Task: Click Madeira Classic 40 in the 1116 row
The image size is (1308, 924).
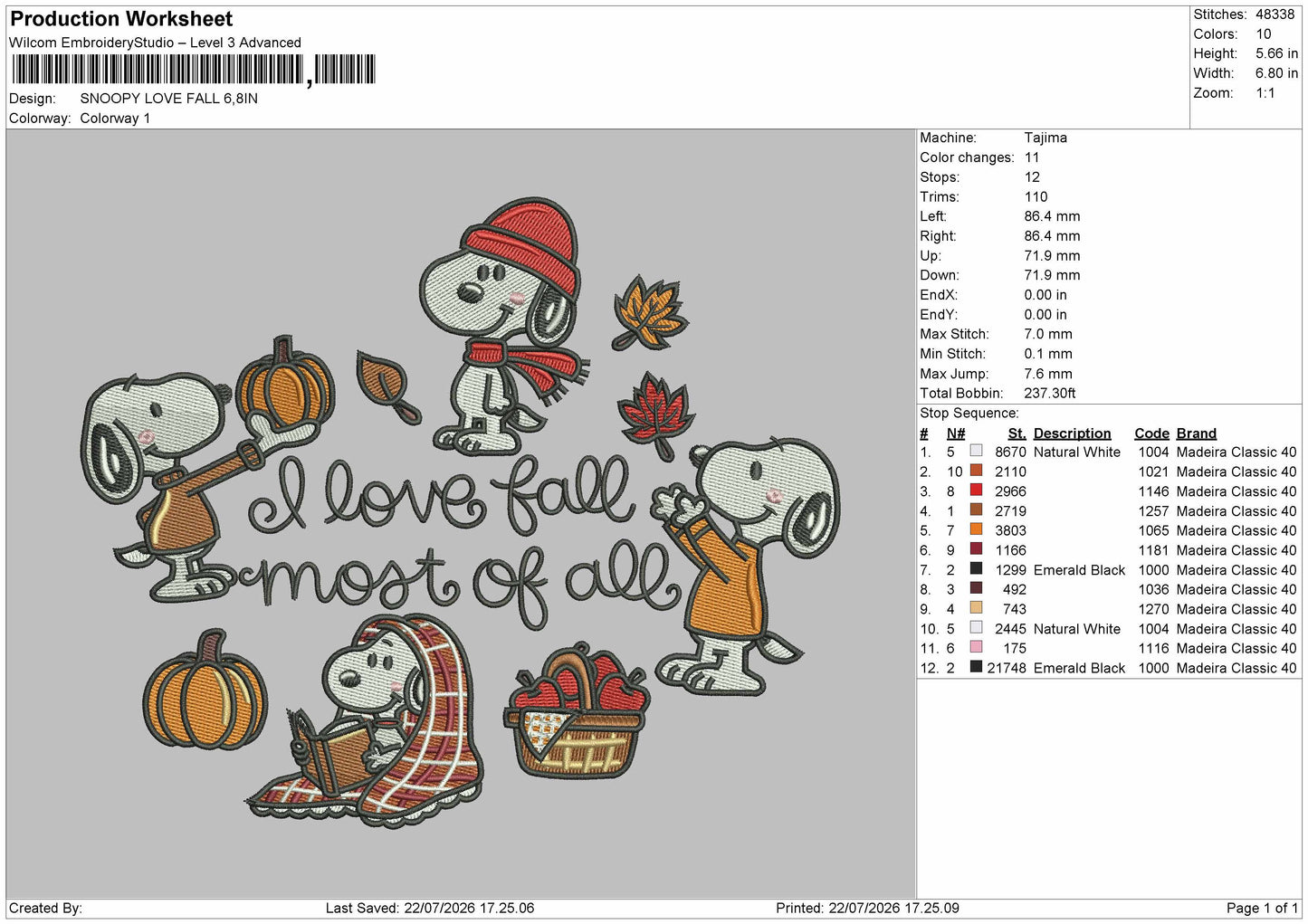Action: pos(1236,649)
